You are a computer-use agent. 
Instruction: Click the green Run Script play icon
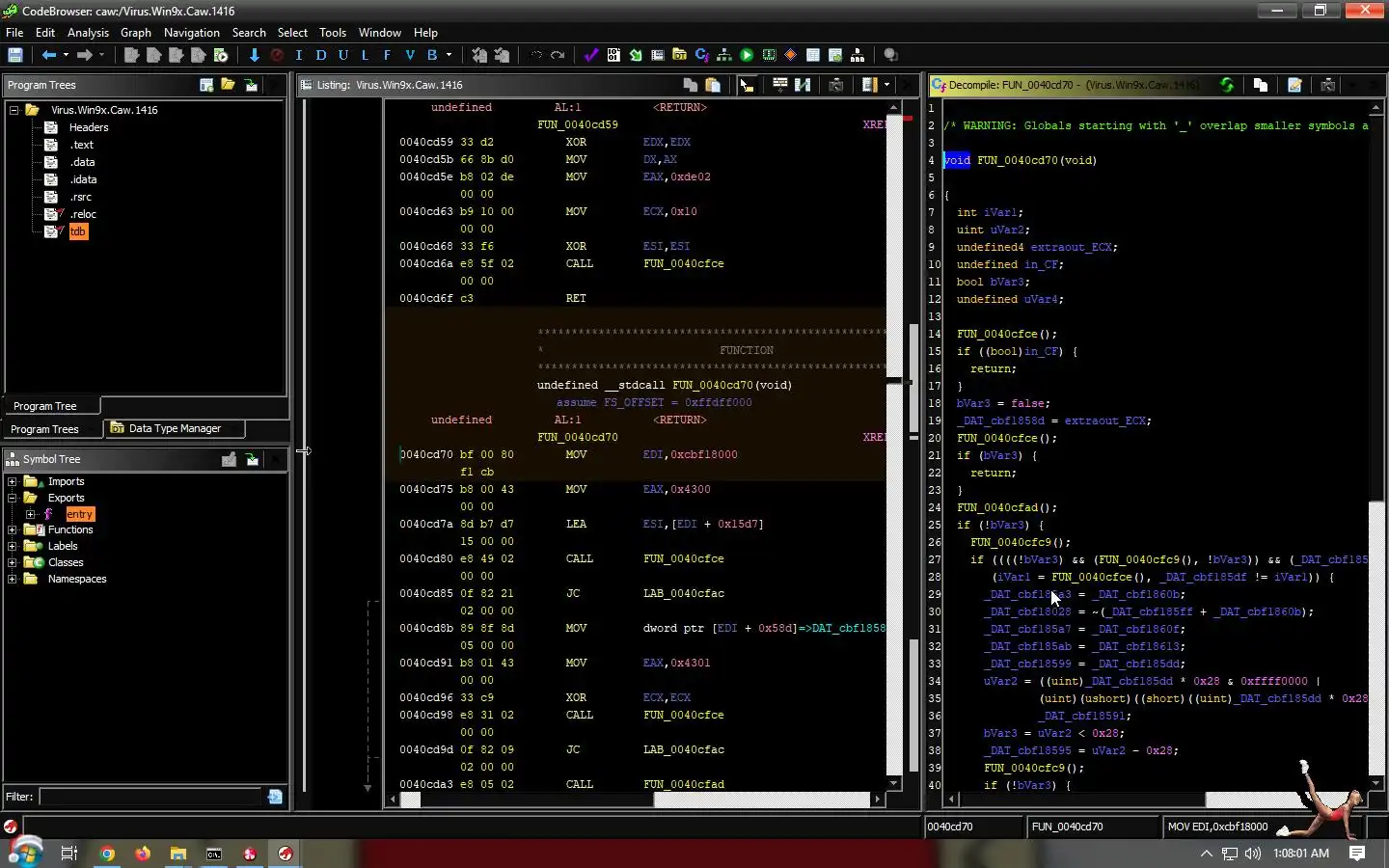[x=747, y=55]
